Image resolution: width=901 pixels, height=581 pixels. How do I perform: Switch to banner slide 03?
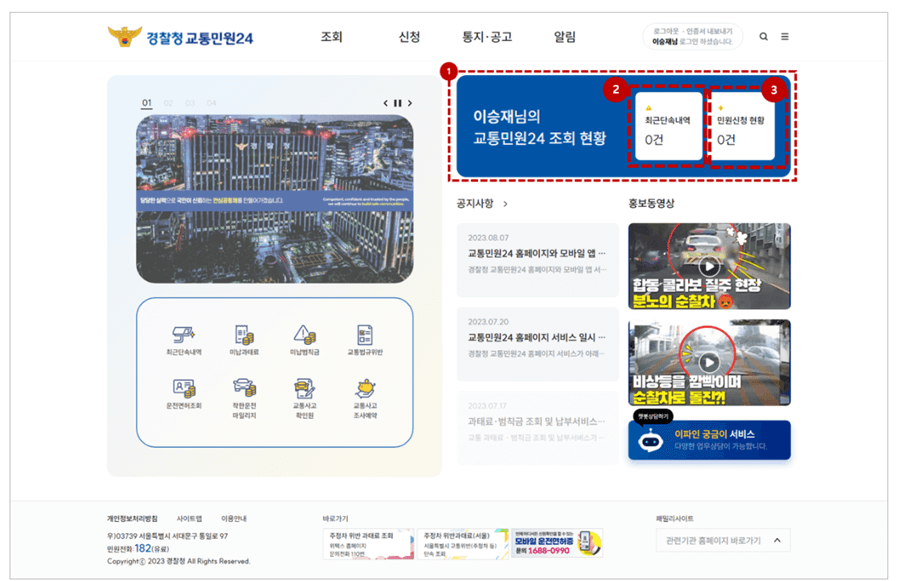[190, 103]
